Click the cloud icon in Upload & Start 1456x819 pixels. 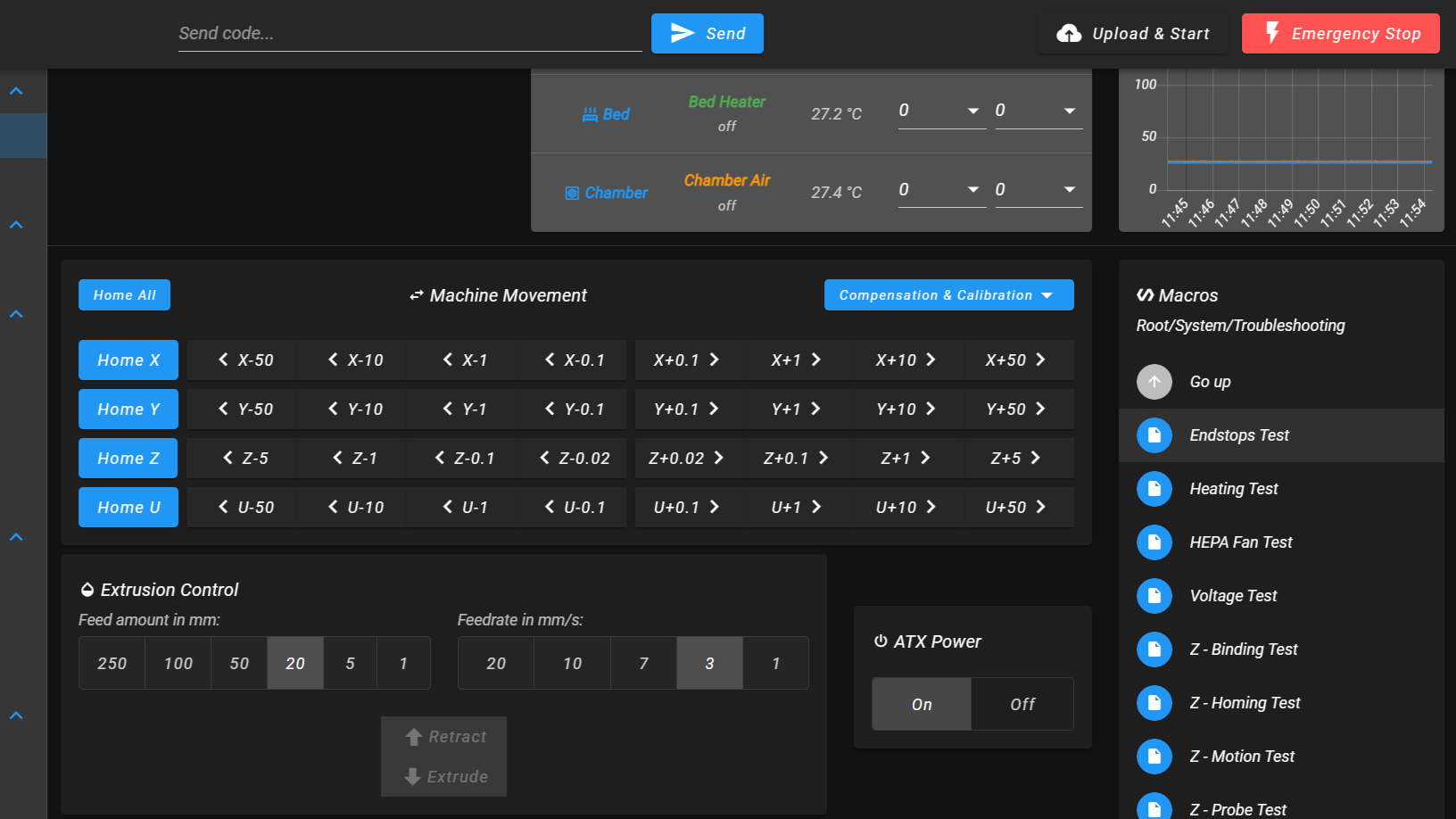(x=1069, y=34)
